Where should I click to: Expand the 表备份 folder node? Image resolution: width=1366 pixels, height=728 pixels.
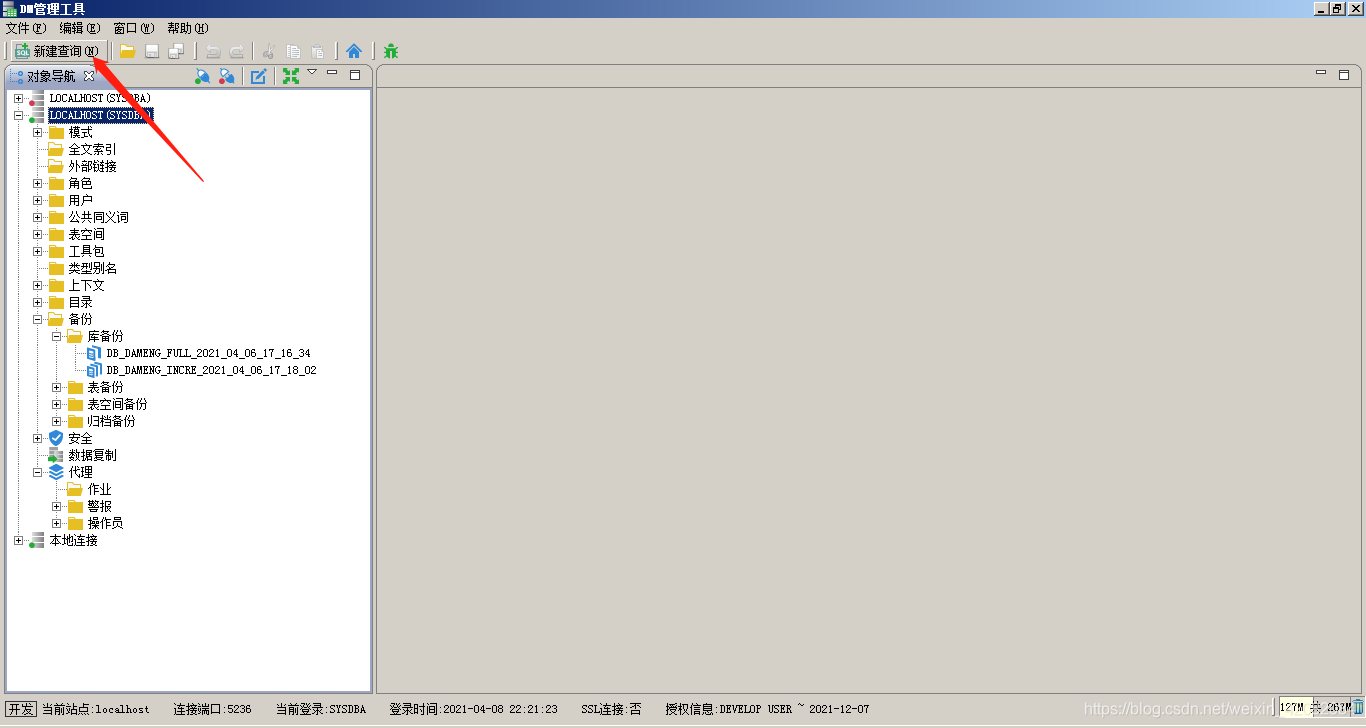(57, 387)
